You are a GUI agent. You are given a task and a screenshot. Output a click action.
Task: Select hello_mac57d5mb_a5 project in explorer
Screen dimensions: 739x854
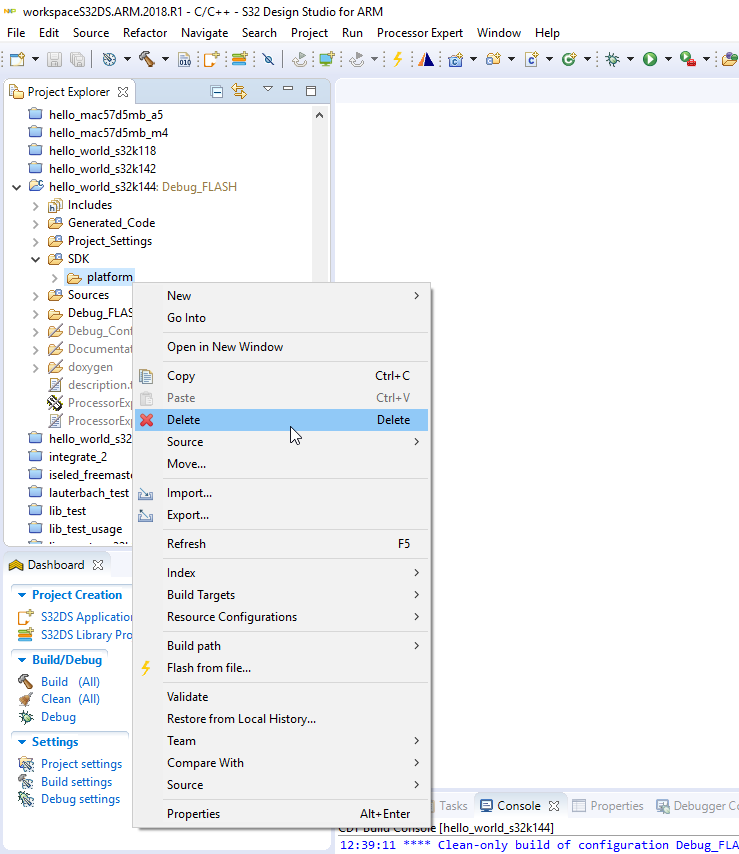106,115
